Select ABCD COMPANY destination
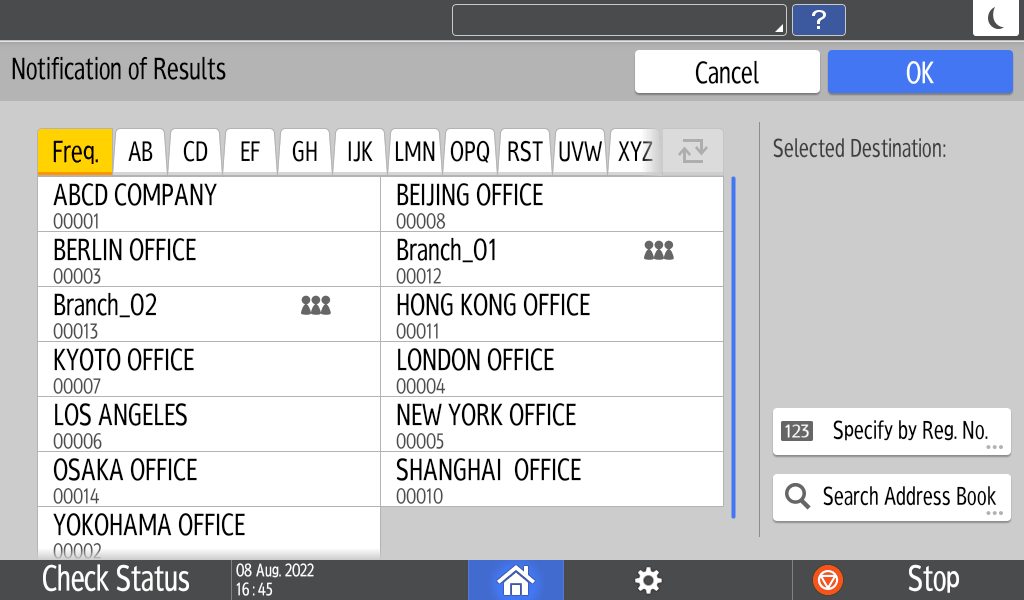Image resolution: width=1024 pixels, height=600 pixels. pos(209,205)
